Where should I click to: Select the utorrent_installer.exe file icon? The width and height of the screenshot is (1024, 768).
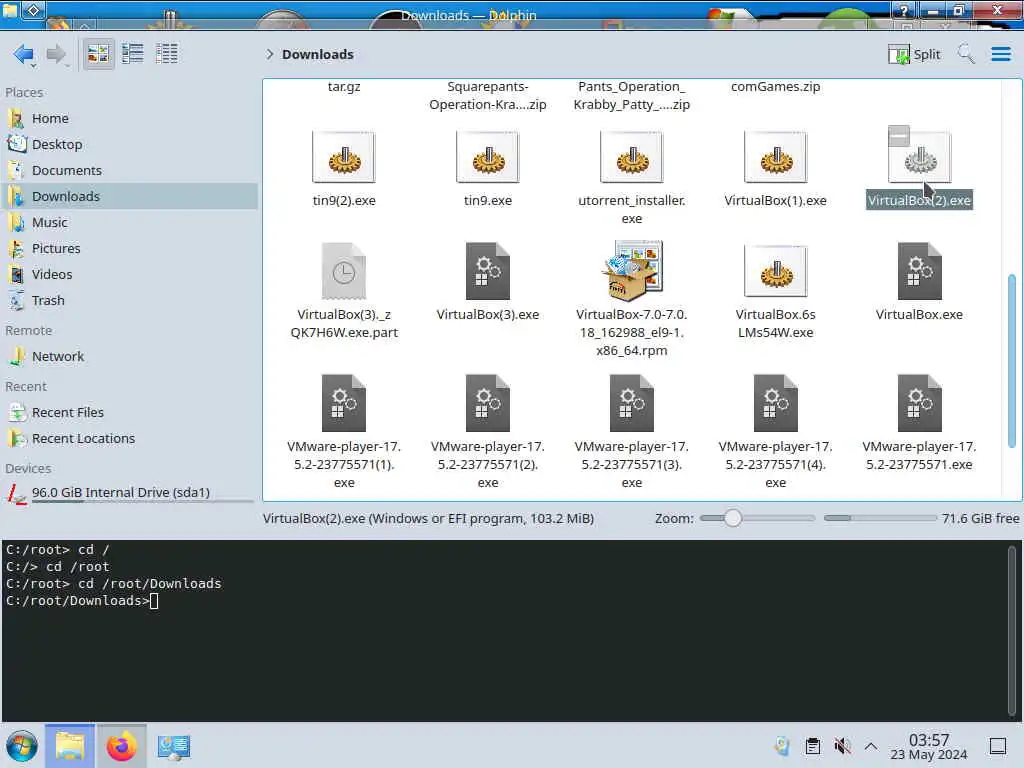pos(632,157)
